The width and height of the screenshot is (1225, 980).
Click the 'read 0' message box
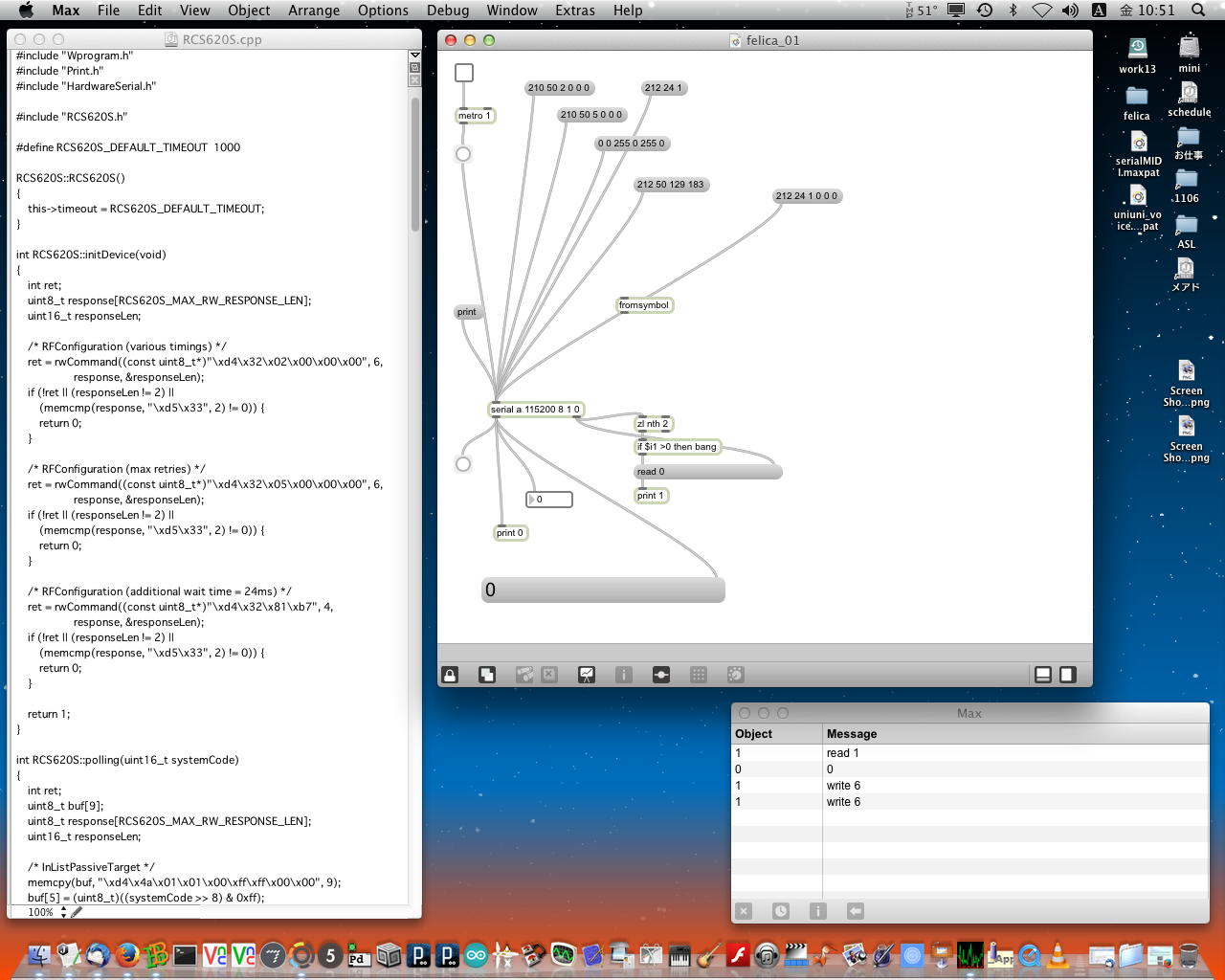pyautogui.click(x=708, y=472)
